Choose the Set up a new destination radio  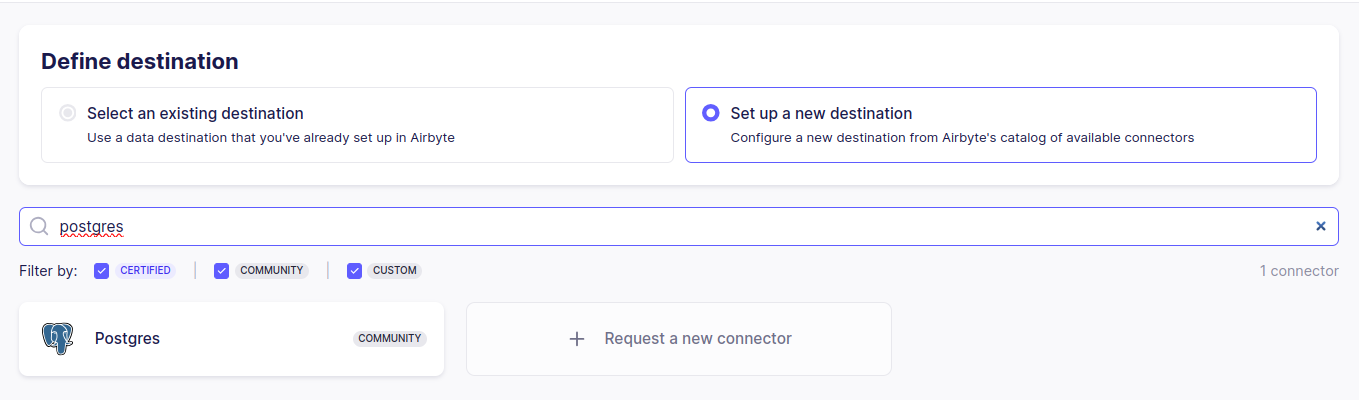(711, 113)
